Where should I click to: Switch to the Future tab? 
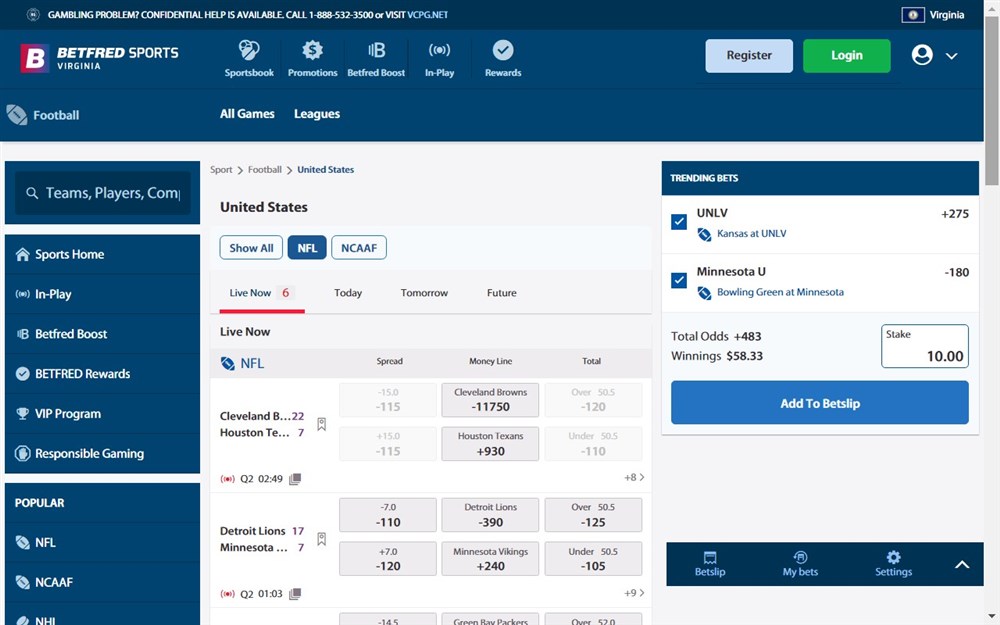click(501, 293)
